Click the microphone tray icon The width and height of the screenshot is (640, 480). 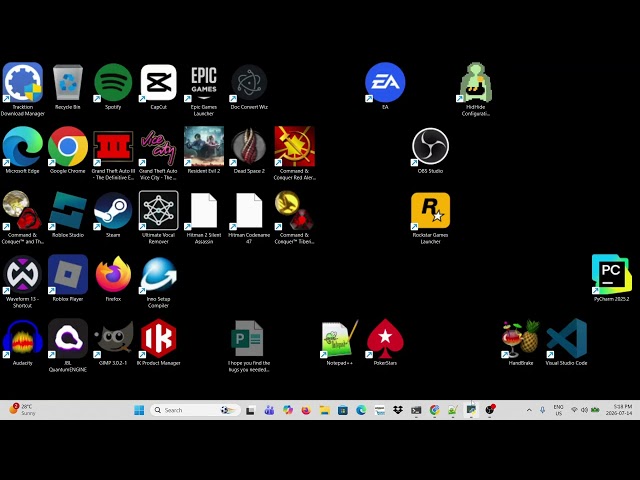542,410
